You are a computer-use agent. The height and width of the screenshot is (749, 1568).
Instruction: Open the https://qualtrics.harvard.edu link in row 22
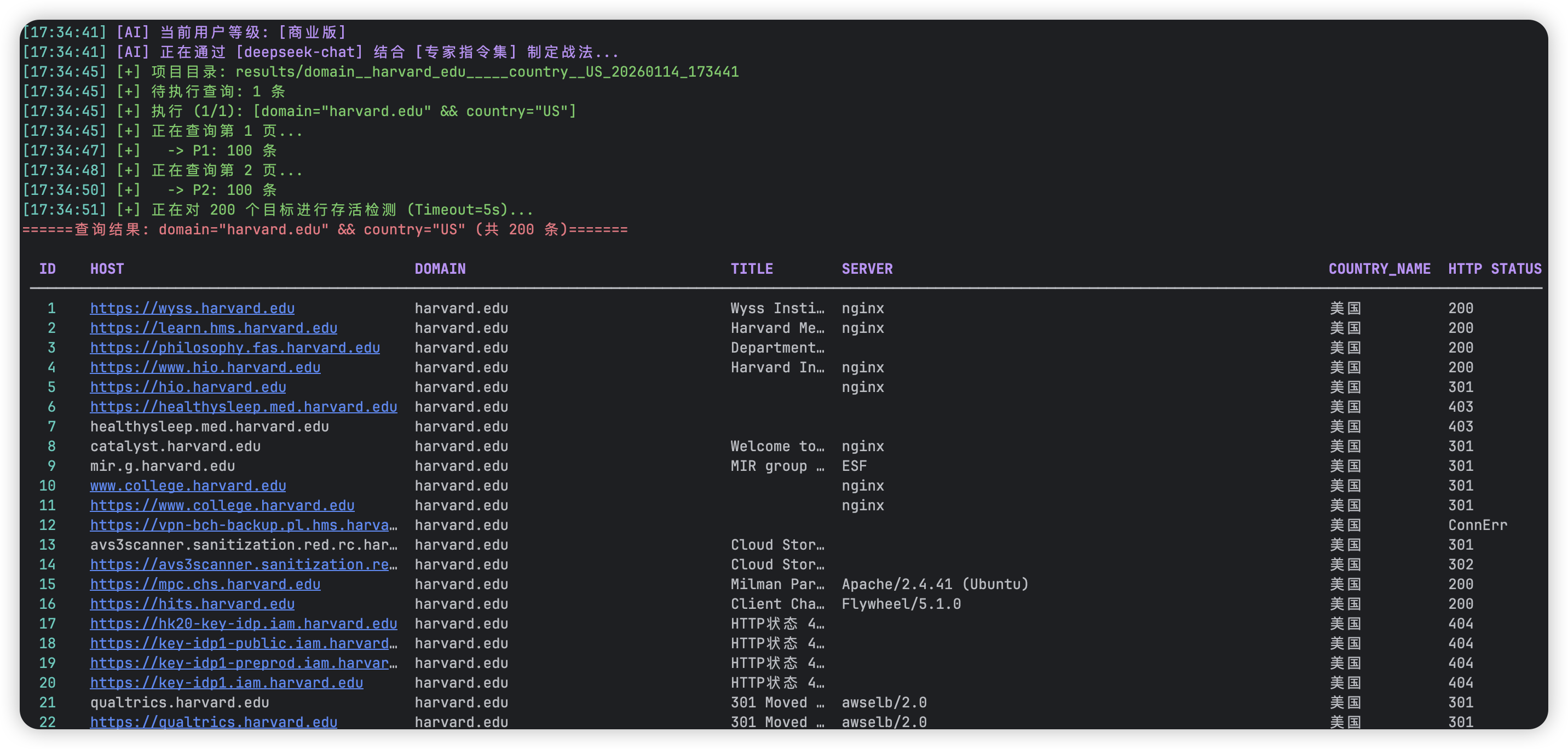point(213,722)
